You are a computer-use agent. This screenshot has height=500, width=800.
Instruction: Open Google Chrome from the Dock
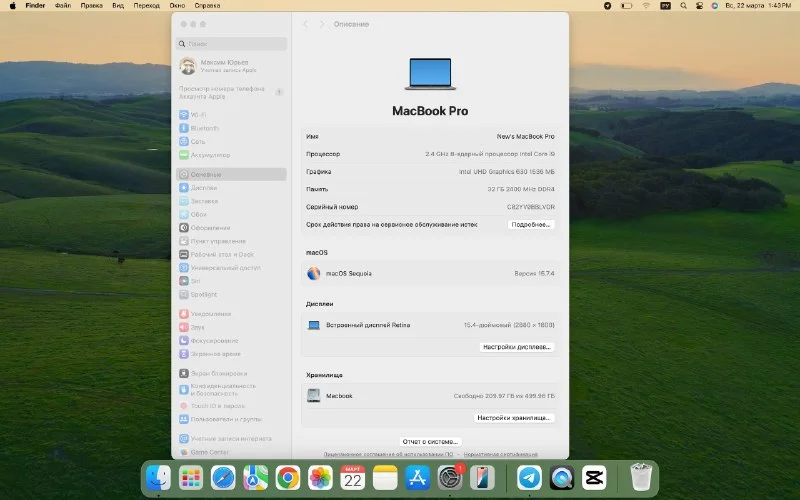(288, 478)
